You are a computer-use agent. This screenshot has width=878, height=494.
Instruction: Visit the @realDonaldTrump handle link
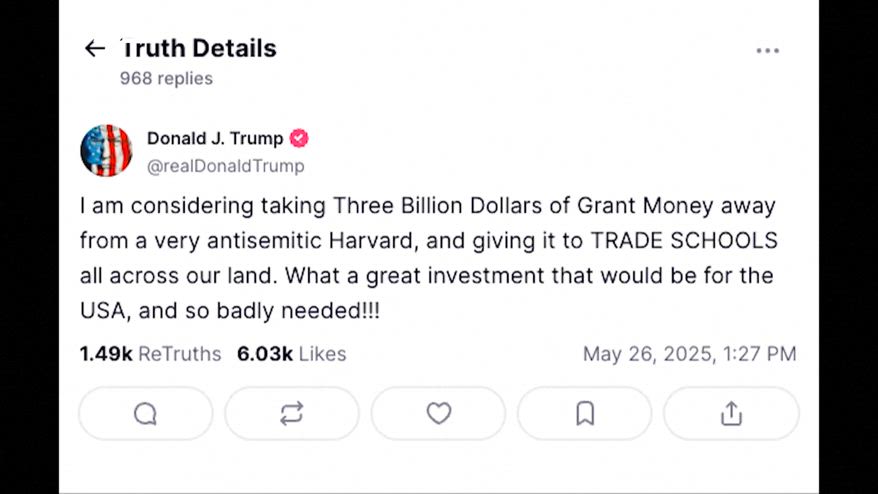225,166
